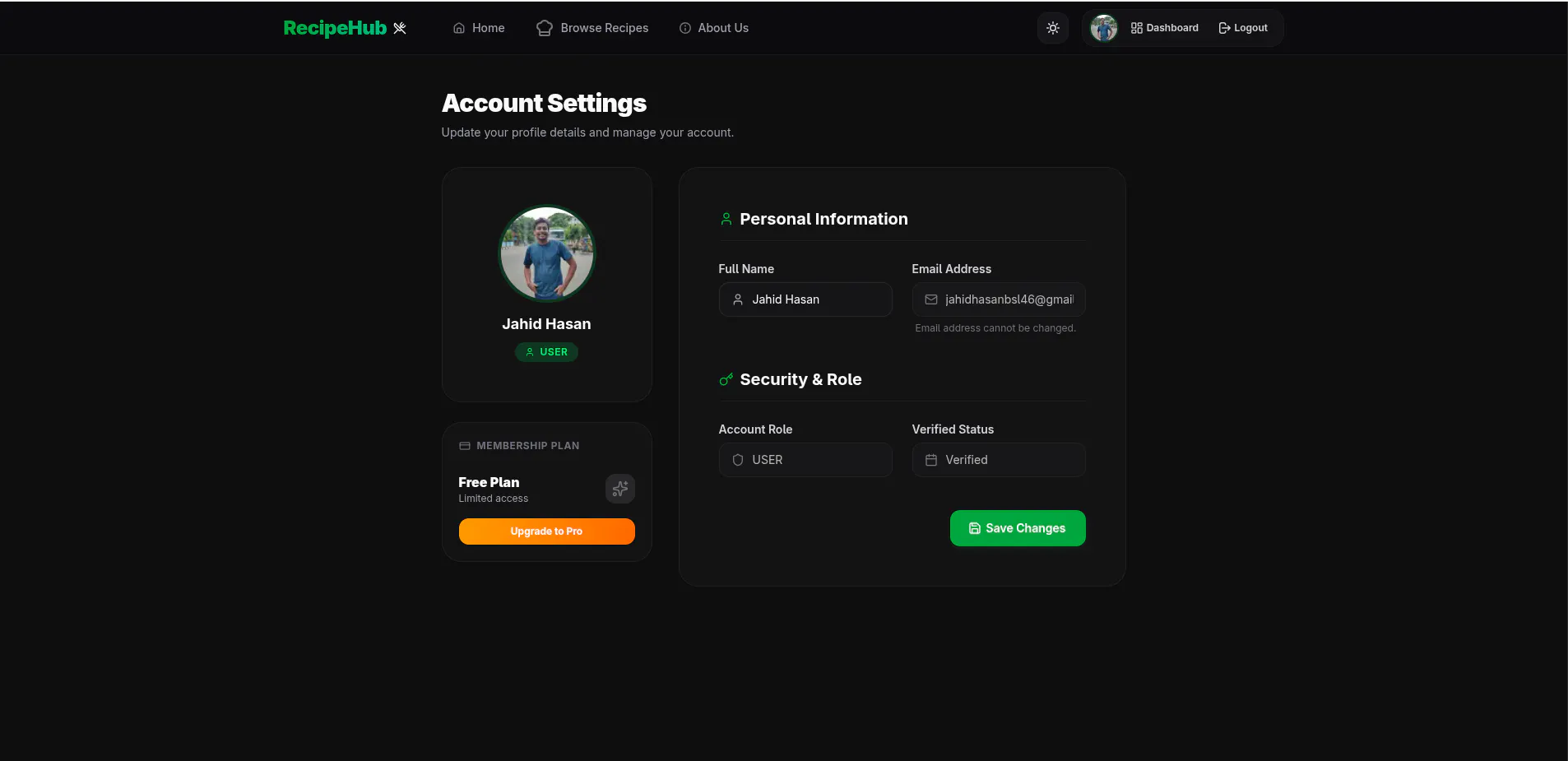
Task: Click the 'Email address cannot be changed' note
Action: 995,328
